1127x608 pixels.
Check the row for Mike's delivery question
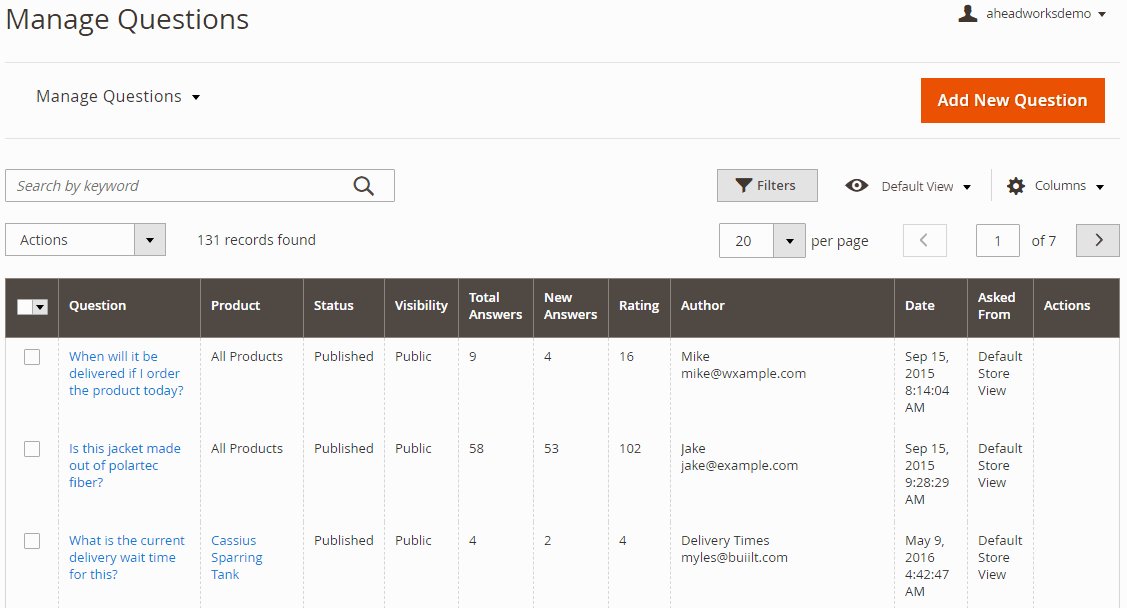tap(32, 357)
